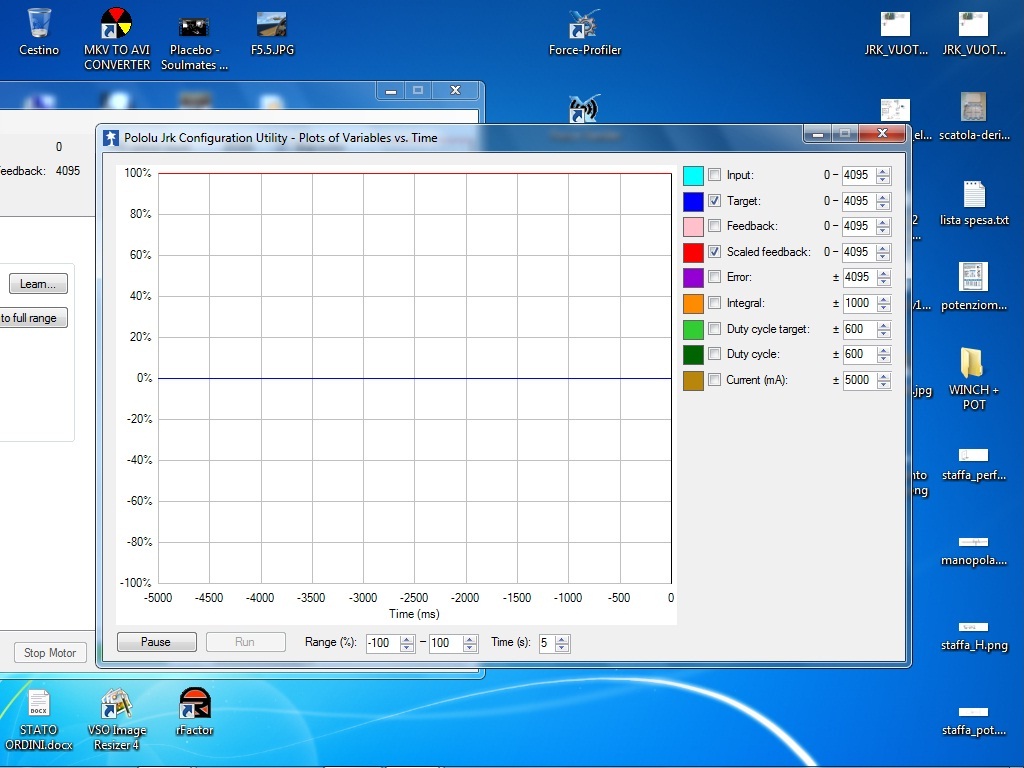Viewport: 1024px width, 768px height.
Task: Select the F5.5.JPG desktop image
Action: coord(272,31)
